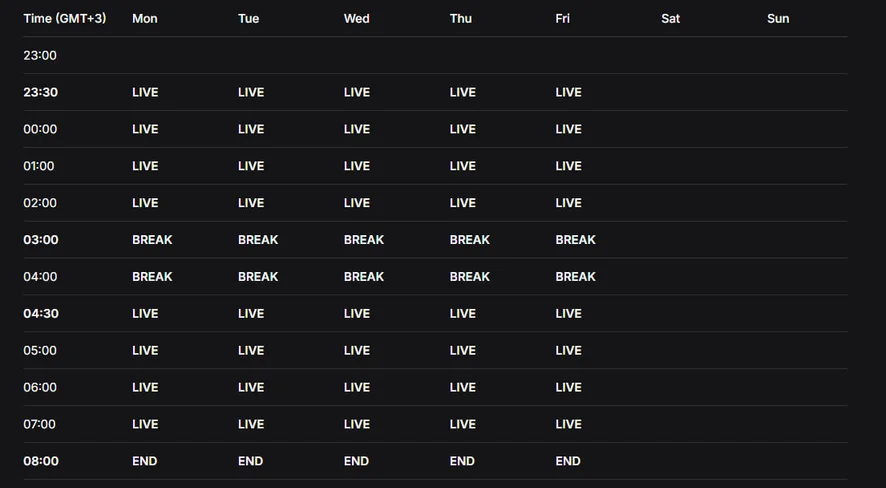Click Thursday's END cell at 08:00
The height and width of the screenshot is (488, 886).
462,461
